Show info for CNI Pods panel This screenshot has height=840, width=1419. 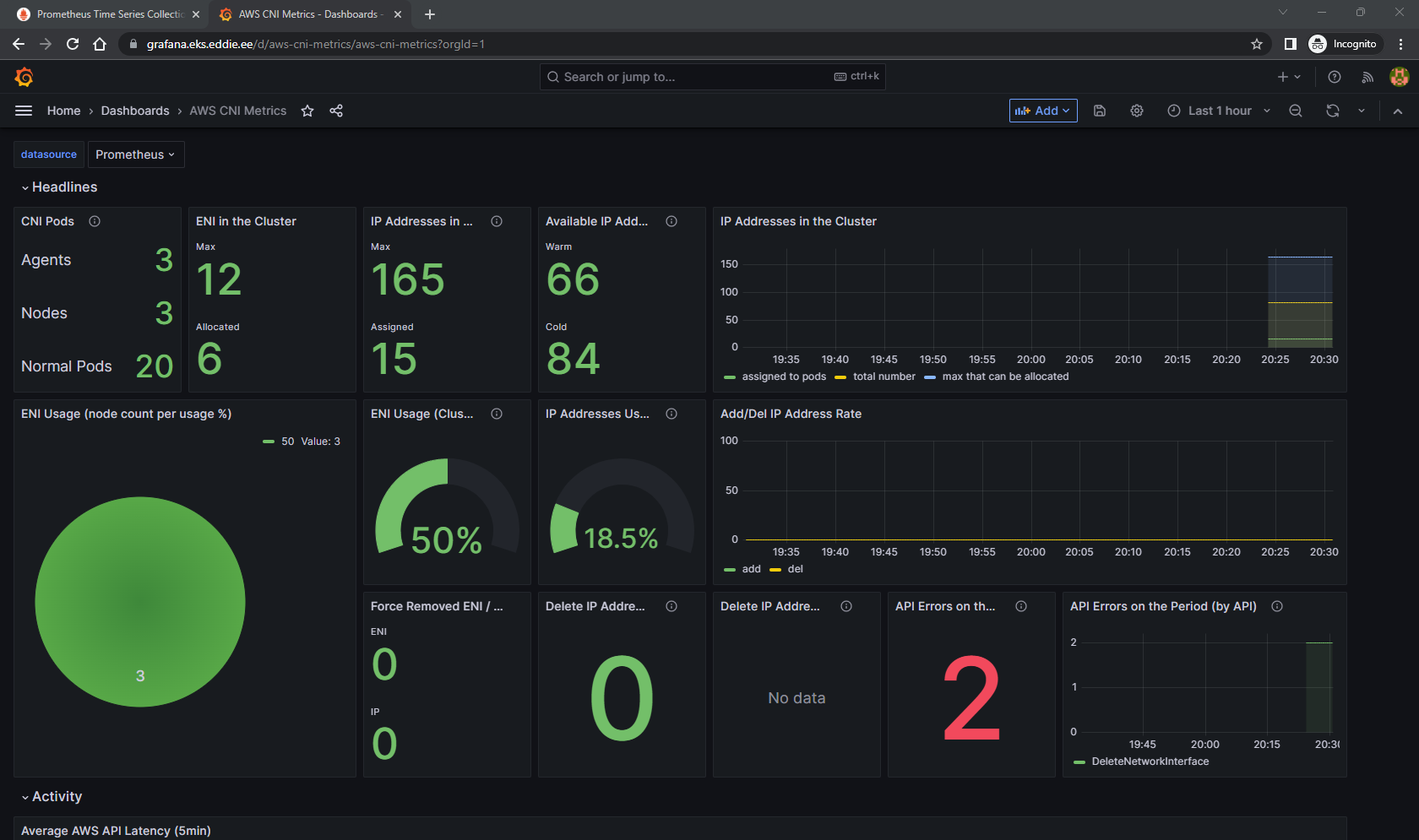(95, 221)
